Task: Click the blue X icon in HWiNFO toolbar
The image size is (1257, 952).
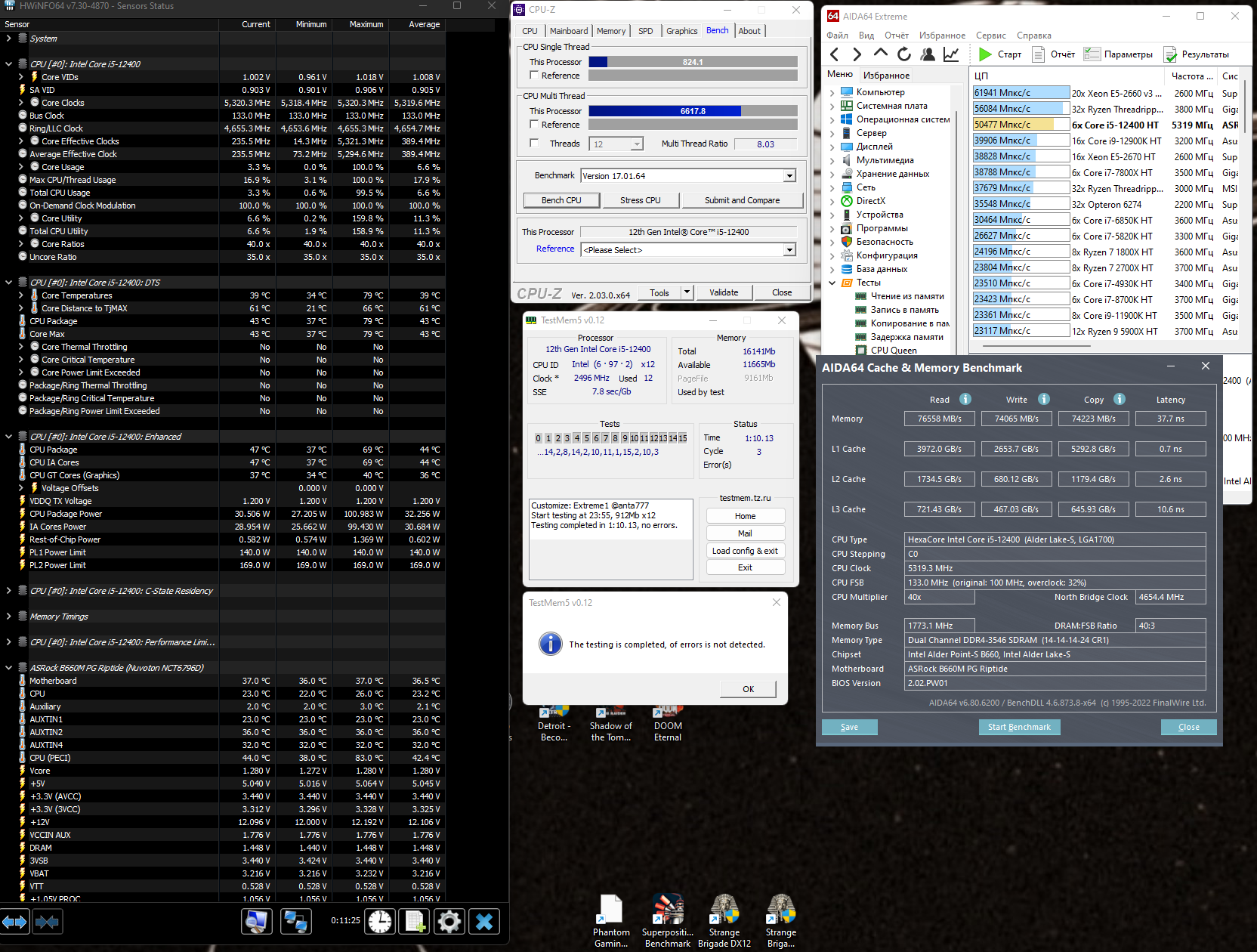Action: click(x=484, y=921)
